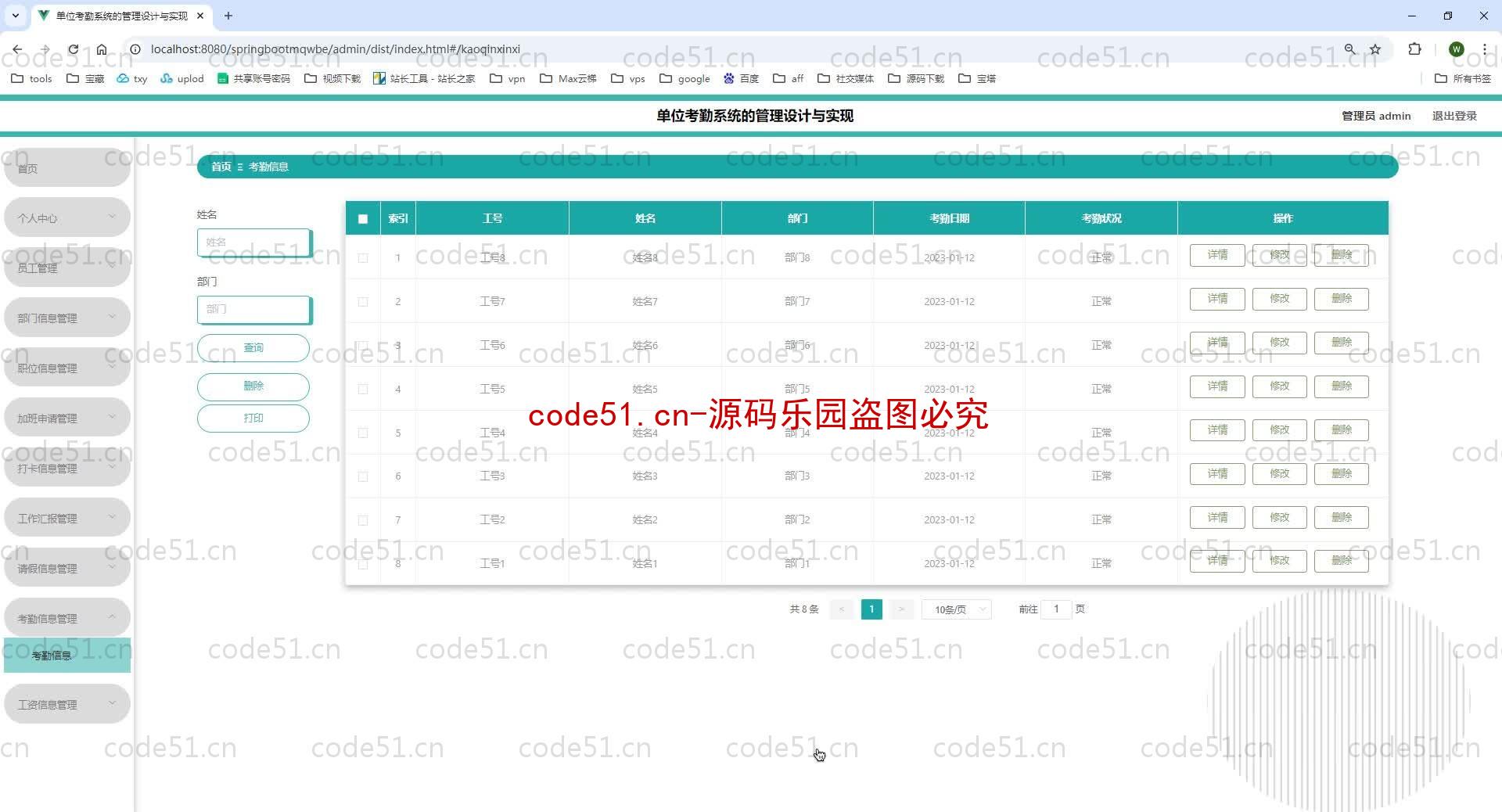Check the row 1 checkbox for 工号8
Screen dimensions: 1502x812
[363, 257]
